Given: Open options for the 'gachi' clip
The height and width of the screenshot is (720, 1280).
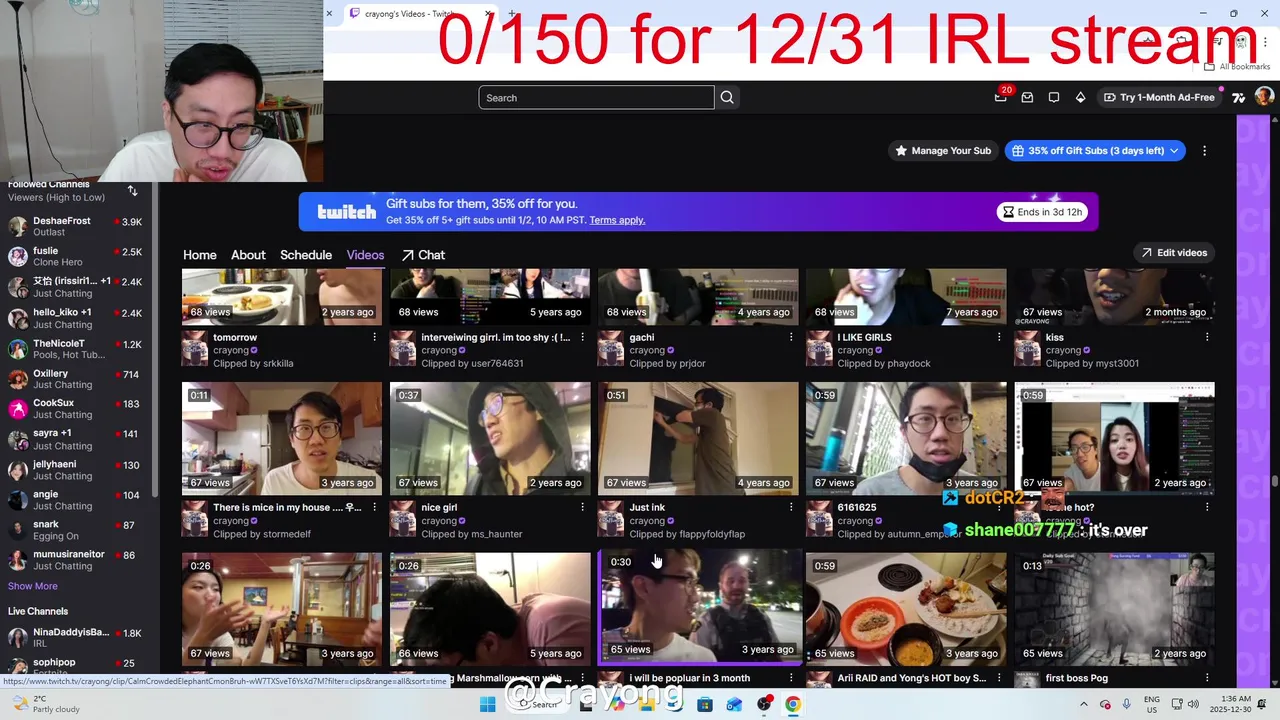Looking at the screenshot, I should coord(791,338).
